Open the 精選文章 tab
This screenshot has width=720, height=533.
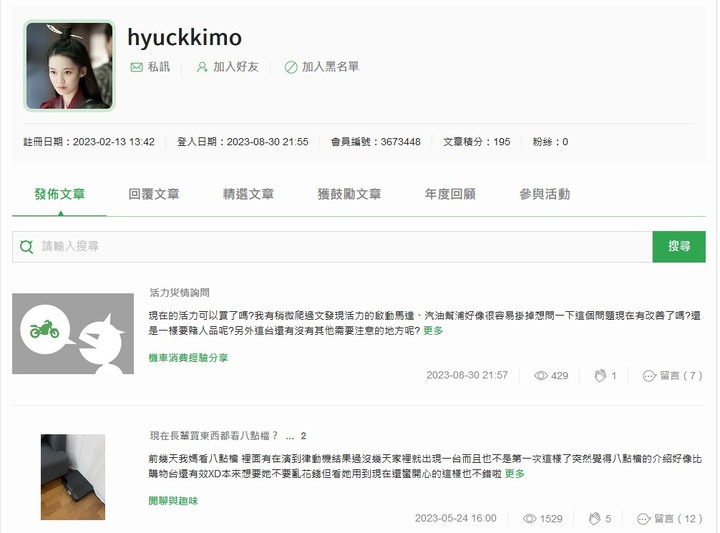point(248,194)
